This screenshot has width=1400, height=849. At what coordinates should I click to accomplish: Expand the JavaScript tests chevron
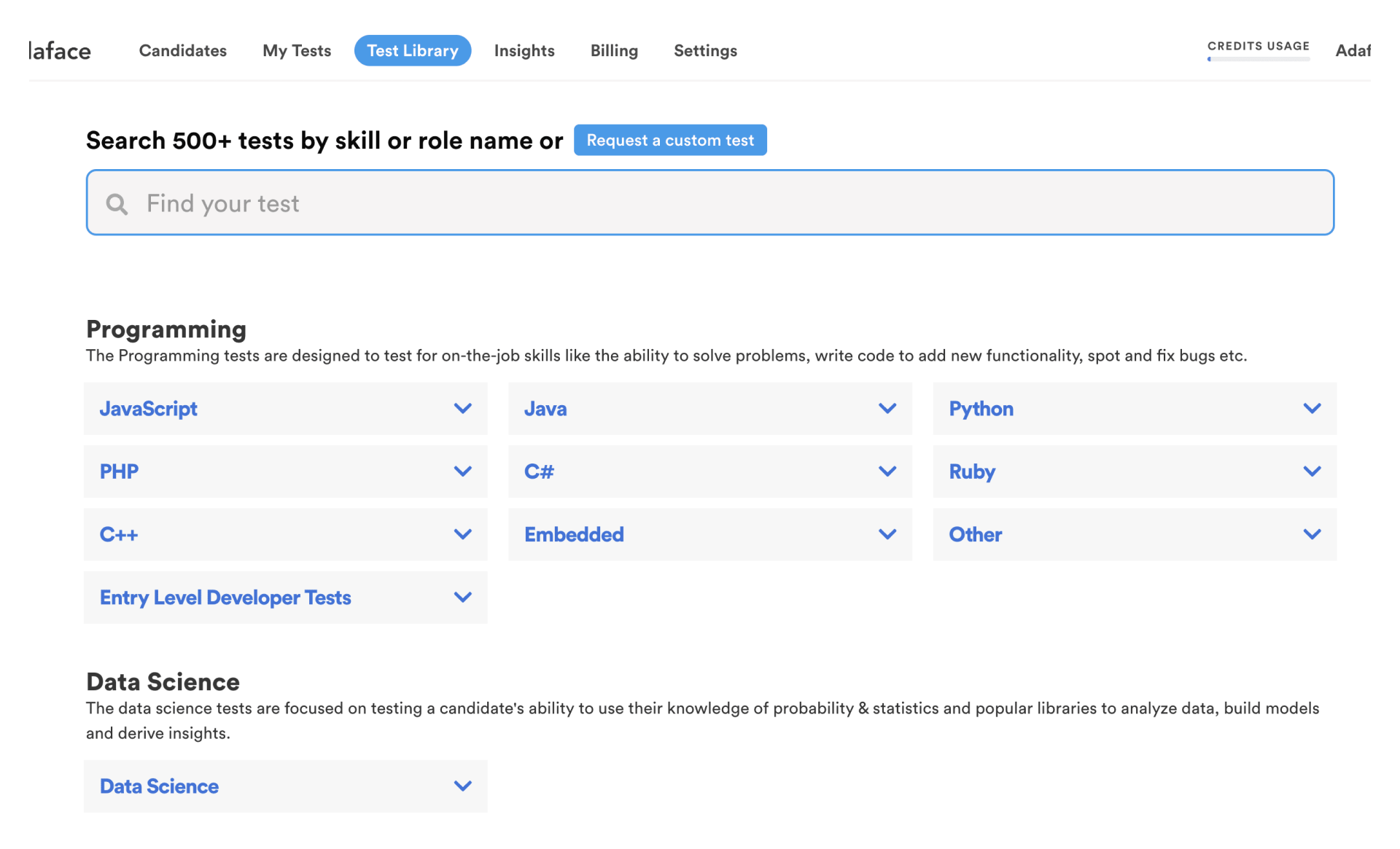tap(462, 409)
